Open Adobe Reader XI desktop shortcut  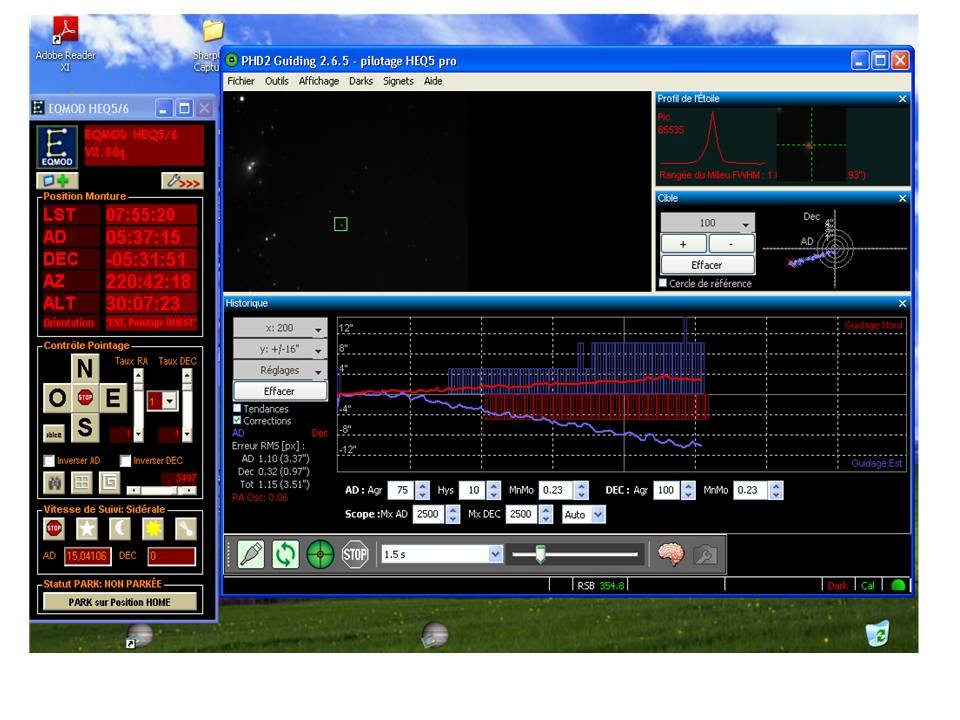pos(66,44)
